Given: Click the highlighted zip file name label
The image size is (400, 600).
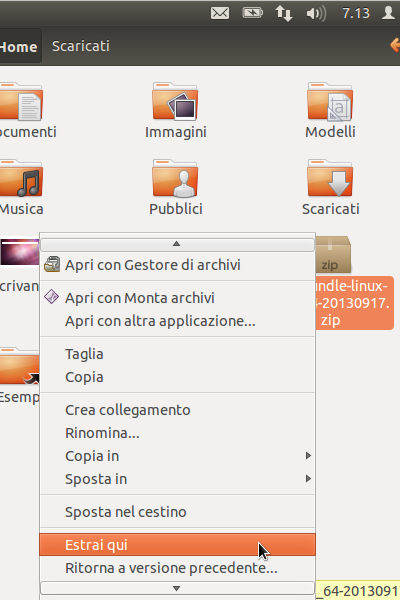Looking at the screenshot, I should tap(354, 303).
